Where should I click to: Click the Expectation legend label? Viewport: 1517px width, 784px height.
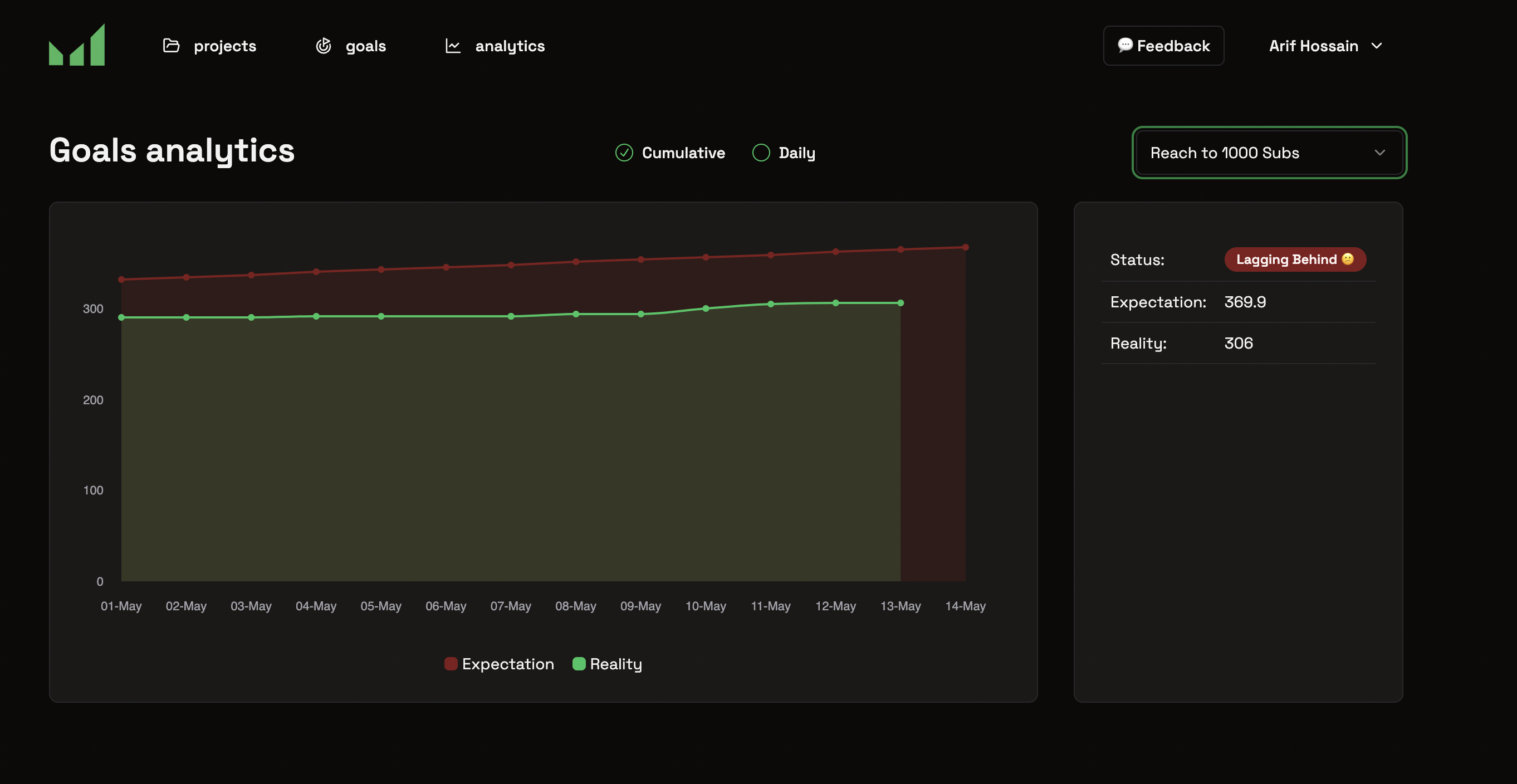(x=508, y=664)
